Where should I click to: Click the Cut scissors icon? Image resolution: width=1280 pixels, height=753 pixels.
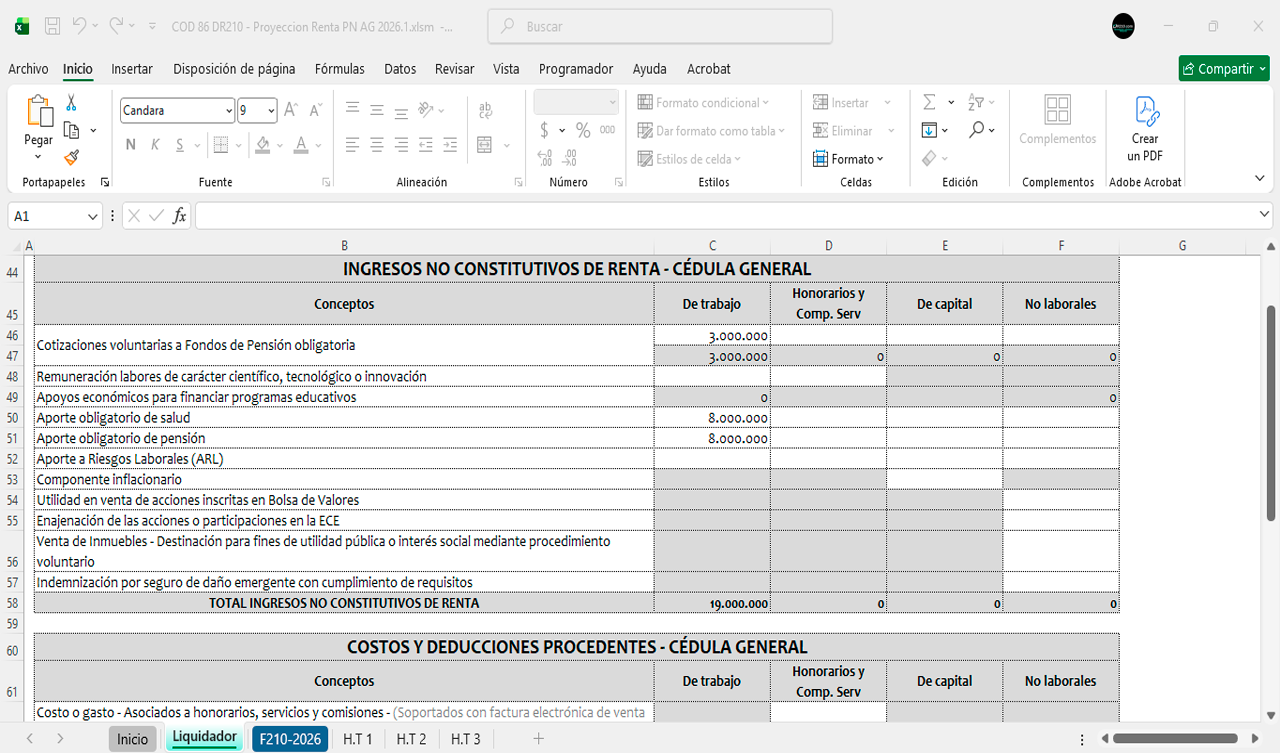coord(71,103)
